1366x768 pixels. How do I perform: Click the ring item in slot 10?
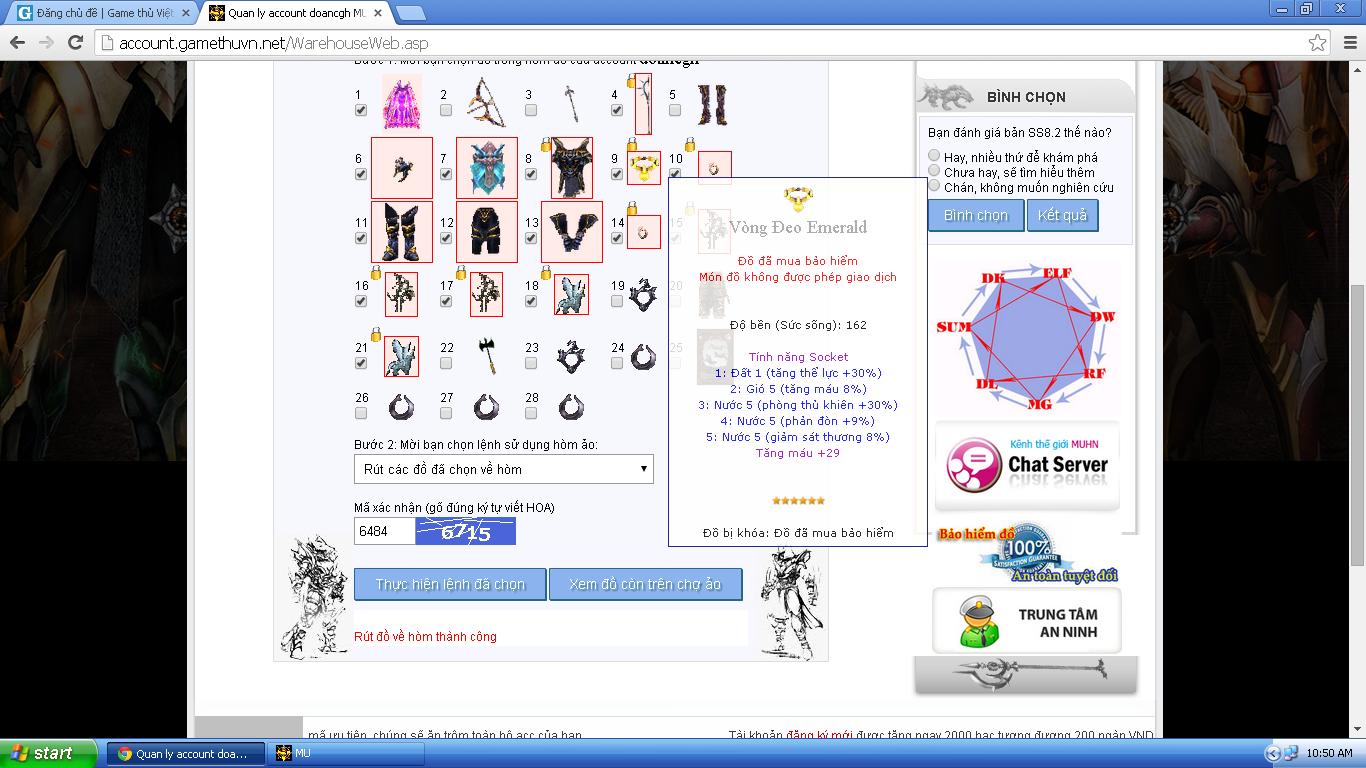pos(715,168)
